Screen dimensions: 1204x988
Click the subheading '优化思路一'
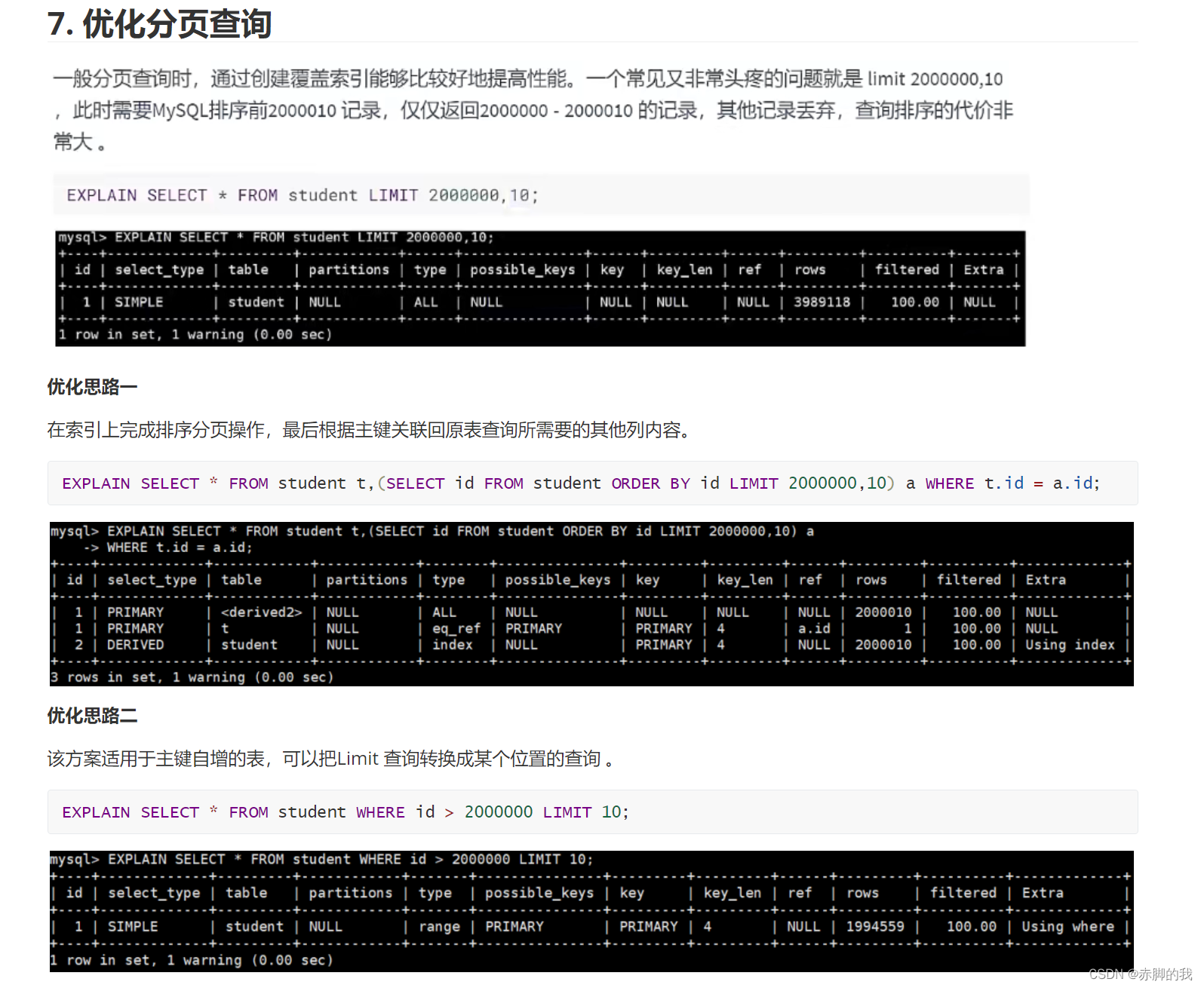coord(92,387)
